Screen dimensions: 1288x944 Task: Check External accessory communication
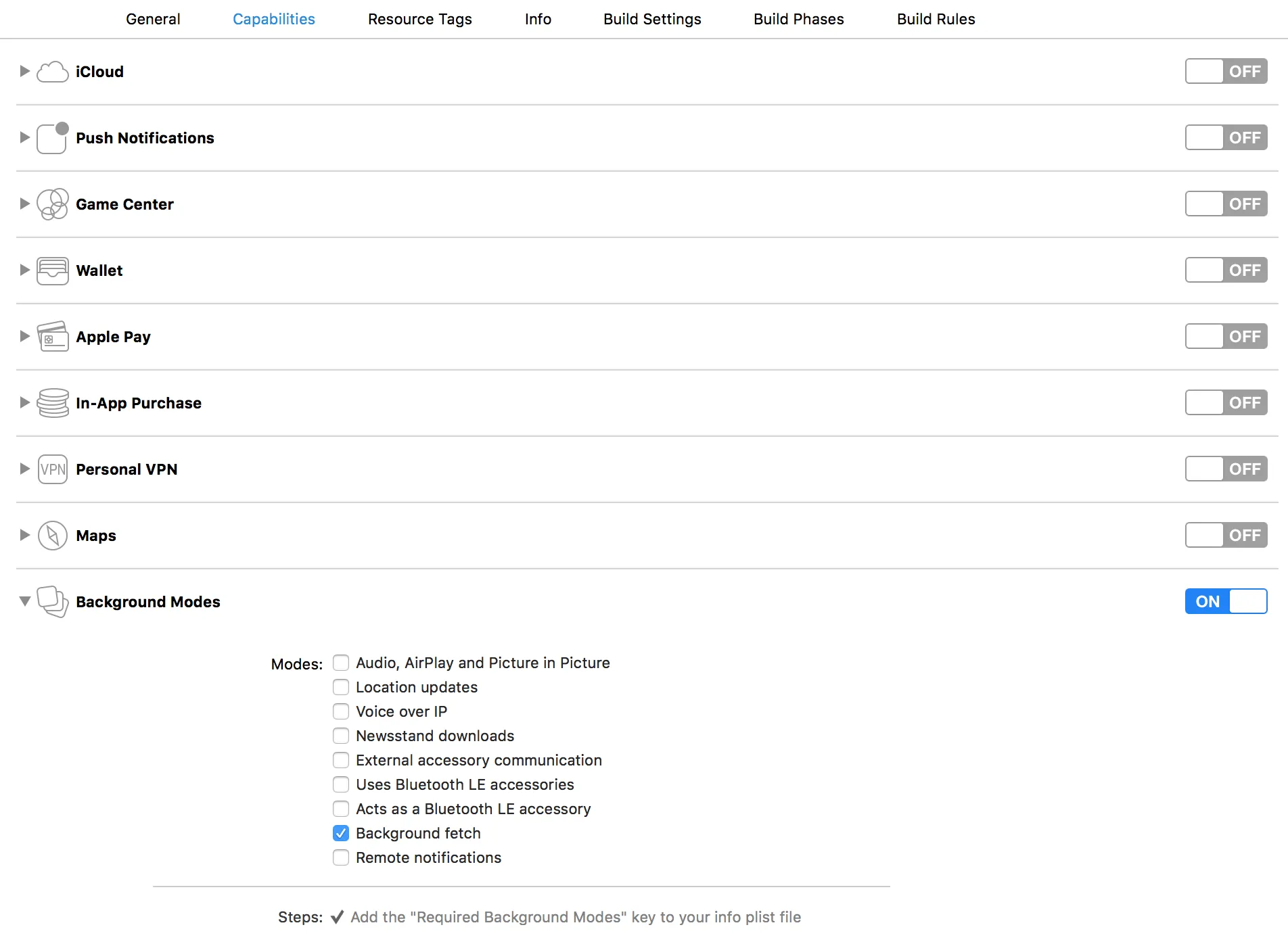coord(341,760)
